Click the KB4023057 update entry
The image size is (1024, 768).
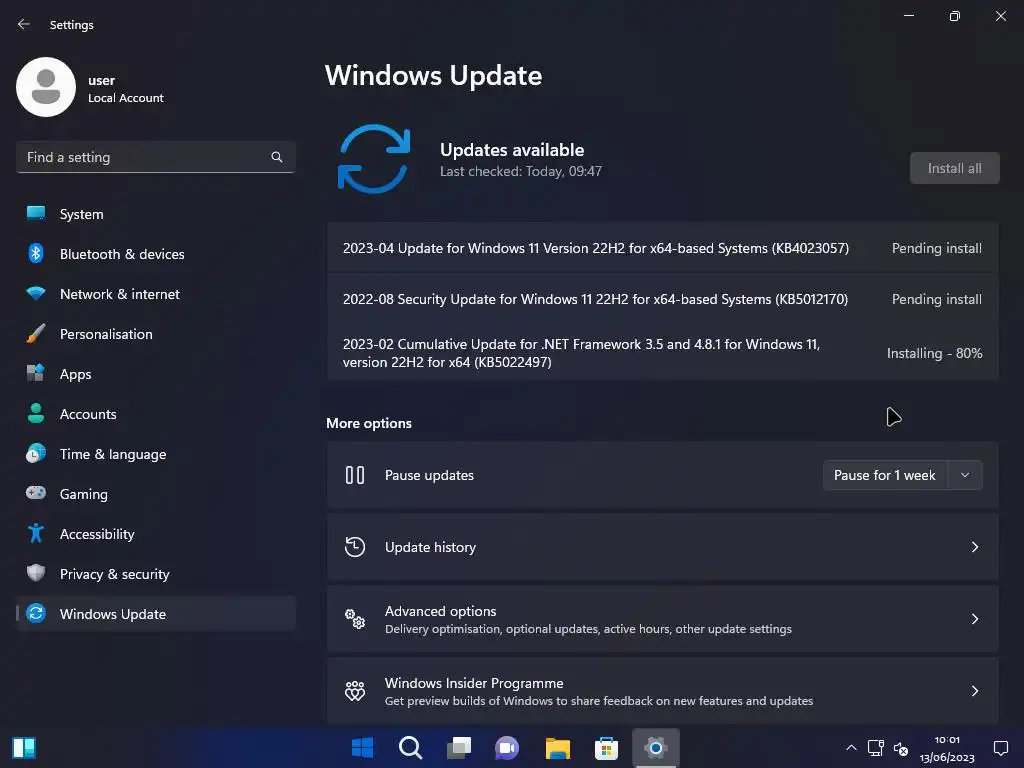[x=663, y=248]
